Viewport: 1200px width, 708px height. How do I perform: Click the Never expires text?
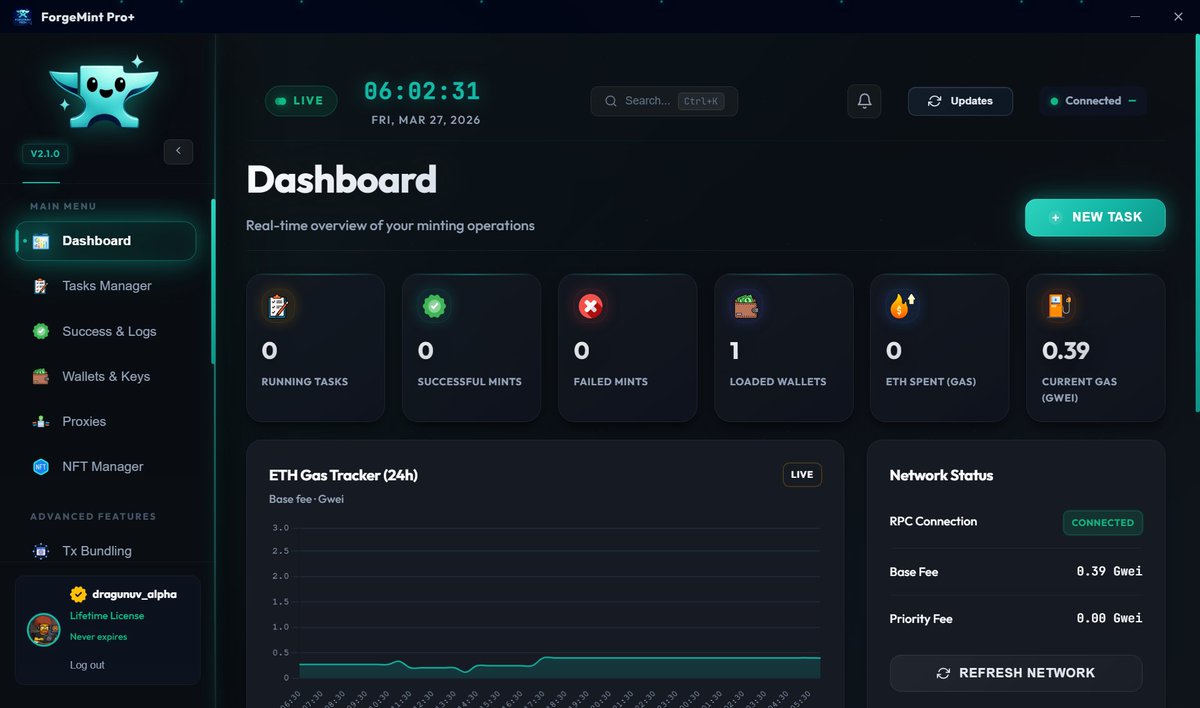pyautogui.click(x=98, y=637)
